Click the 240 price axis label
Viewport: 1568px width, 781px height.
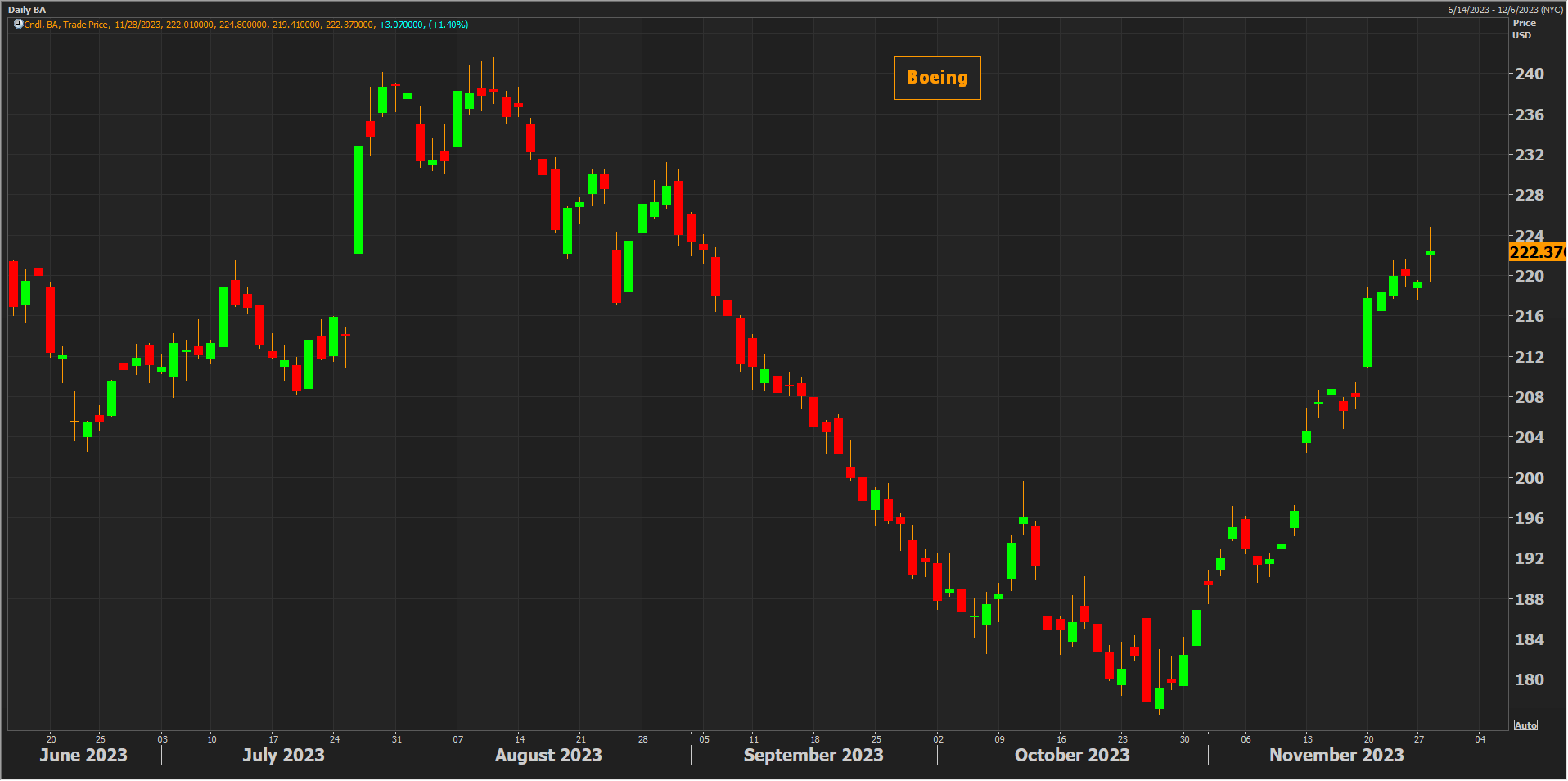coord(1529,74)
